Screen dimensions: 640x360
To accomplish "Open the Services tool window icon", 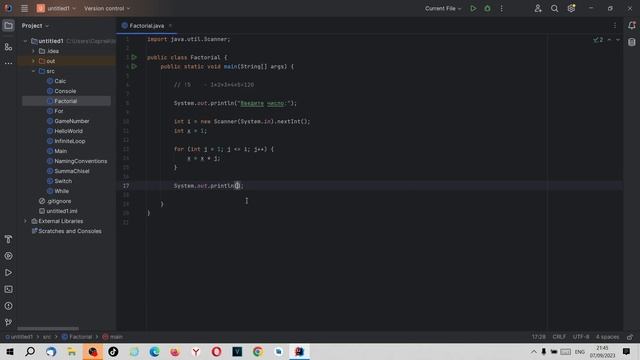I will coord(8,256).
